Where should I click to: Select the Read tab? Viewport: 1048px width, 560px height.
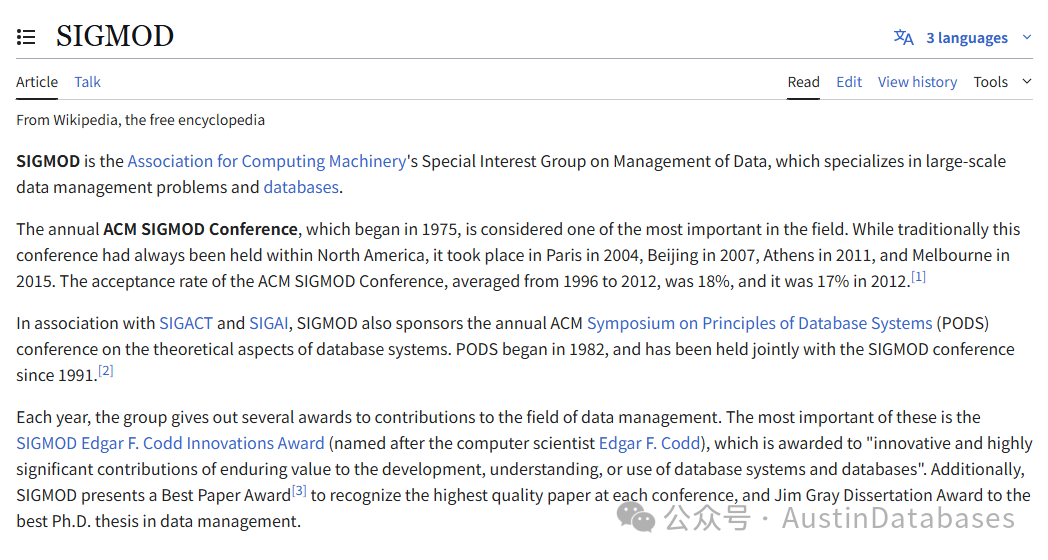click(x=803, y=82)
